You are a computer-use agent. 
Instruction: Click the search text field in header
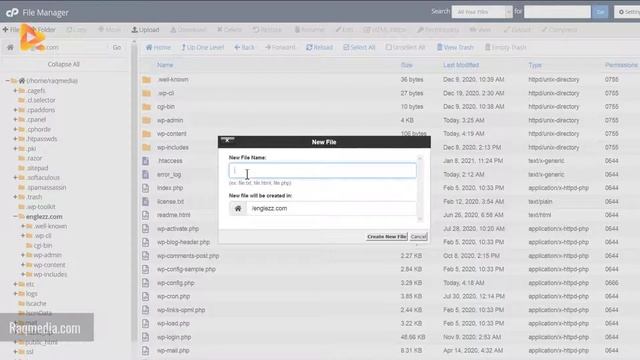[557, 12]
